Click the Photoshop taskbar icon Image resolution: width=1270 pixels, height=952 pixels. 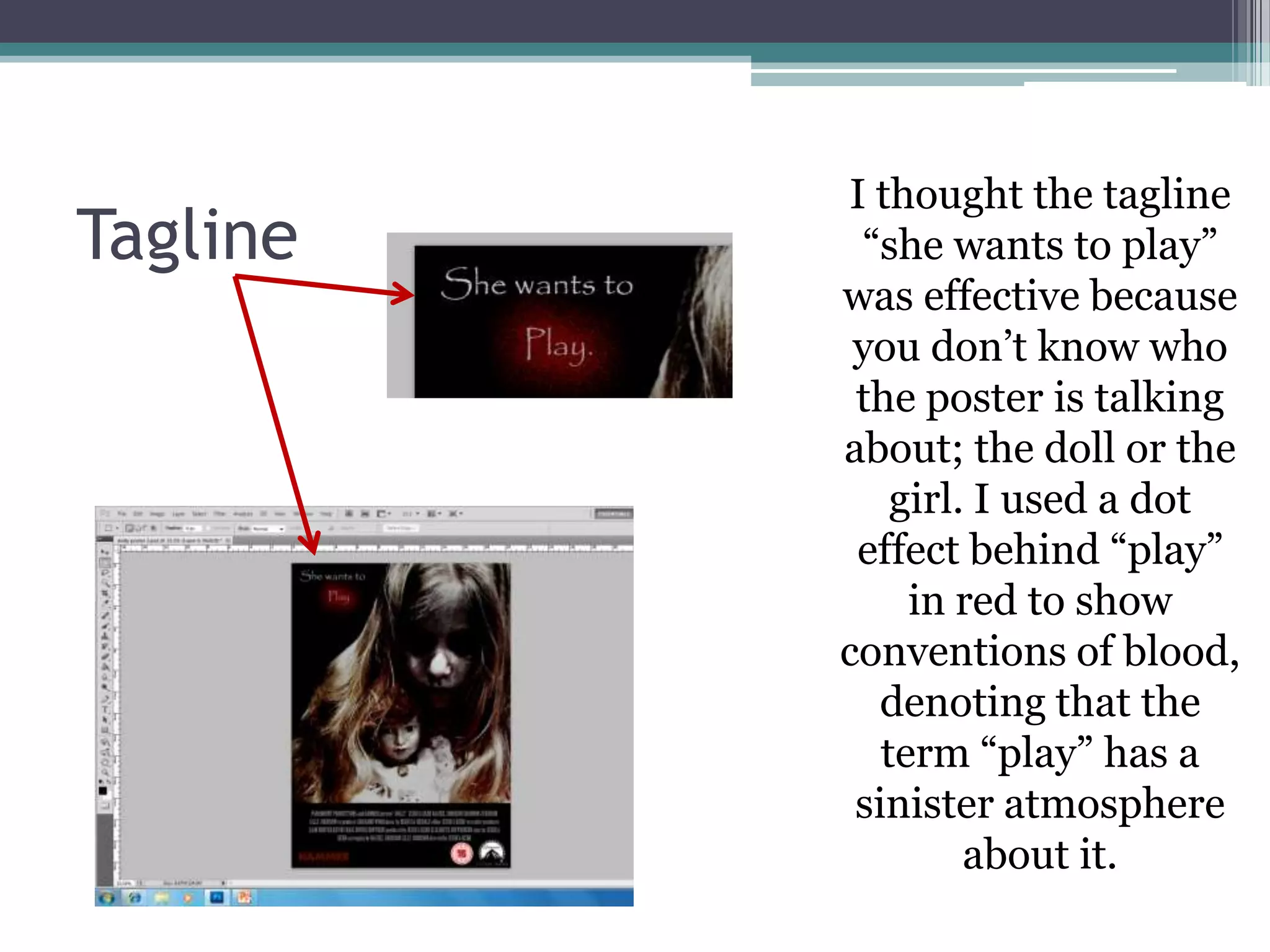click(216, 897)
